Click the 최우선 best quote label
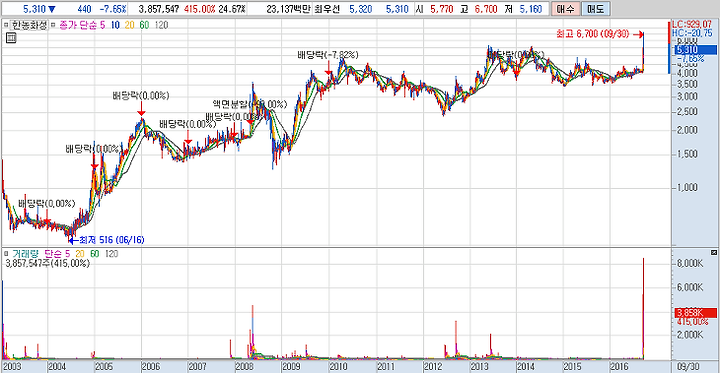The image size is (720, 373). [x=326, y=9]
